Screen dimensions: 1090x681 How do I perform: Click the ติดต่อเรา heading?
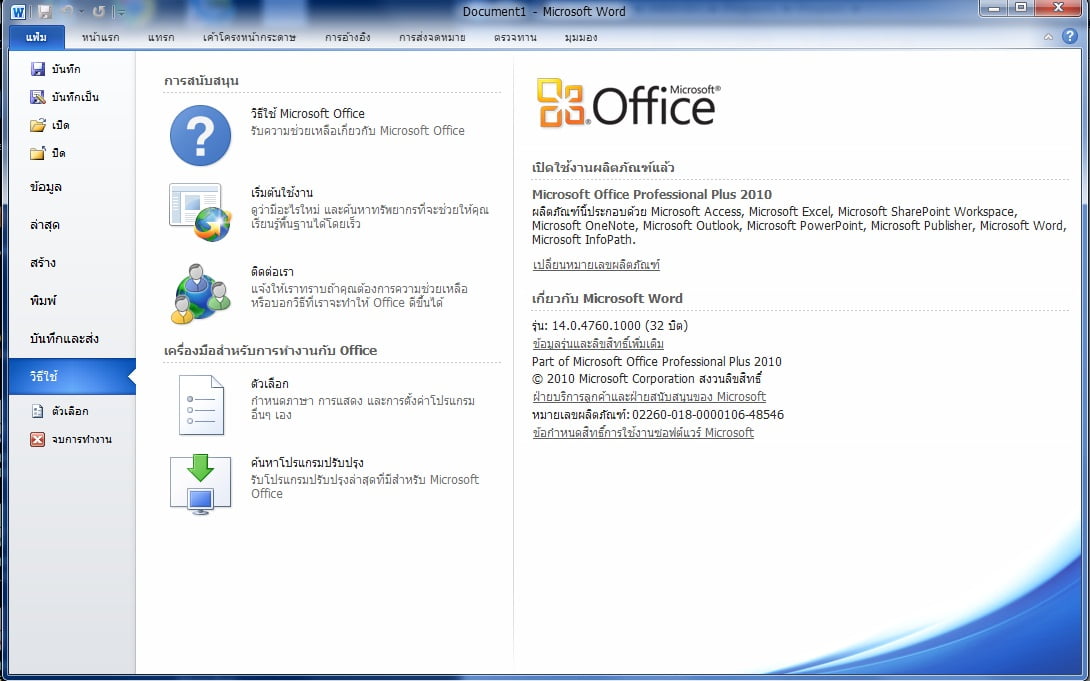click(270, 272)
